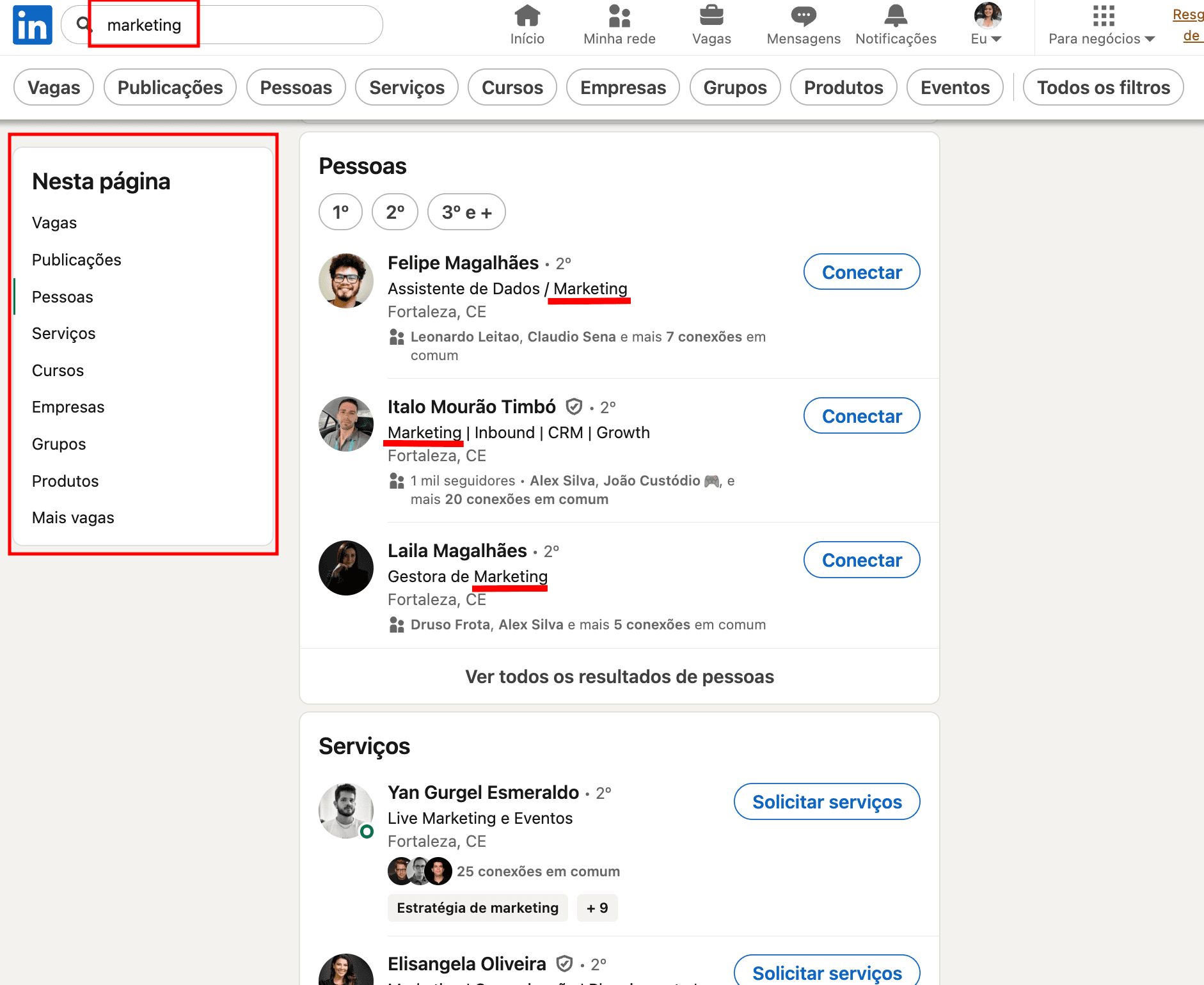Toggle the 3º e + connection filter
The height and width of the screenshot is (985, 1204).
coord(466,212)
